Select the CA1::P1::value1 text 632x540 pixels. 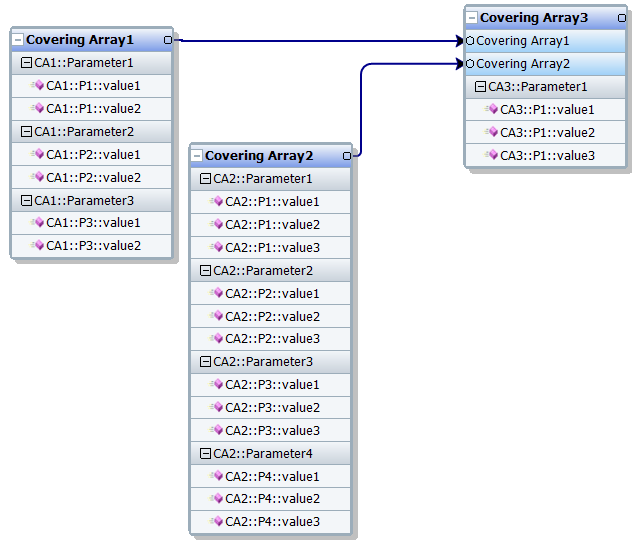94,86
